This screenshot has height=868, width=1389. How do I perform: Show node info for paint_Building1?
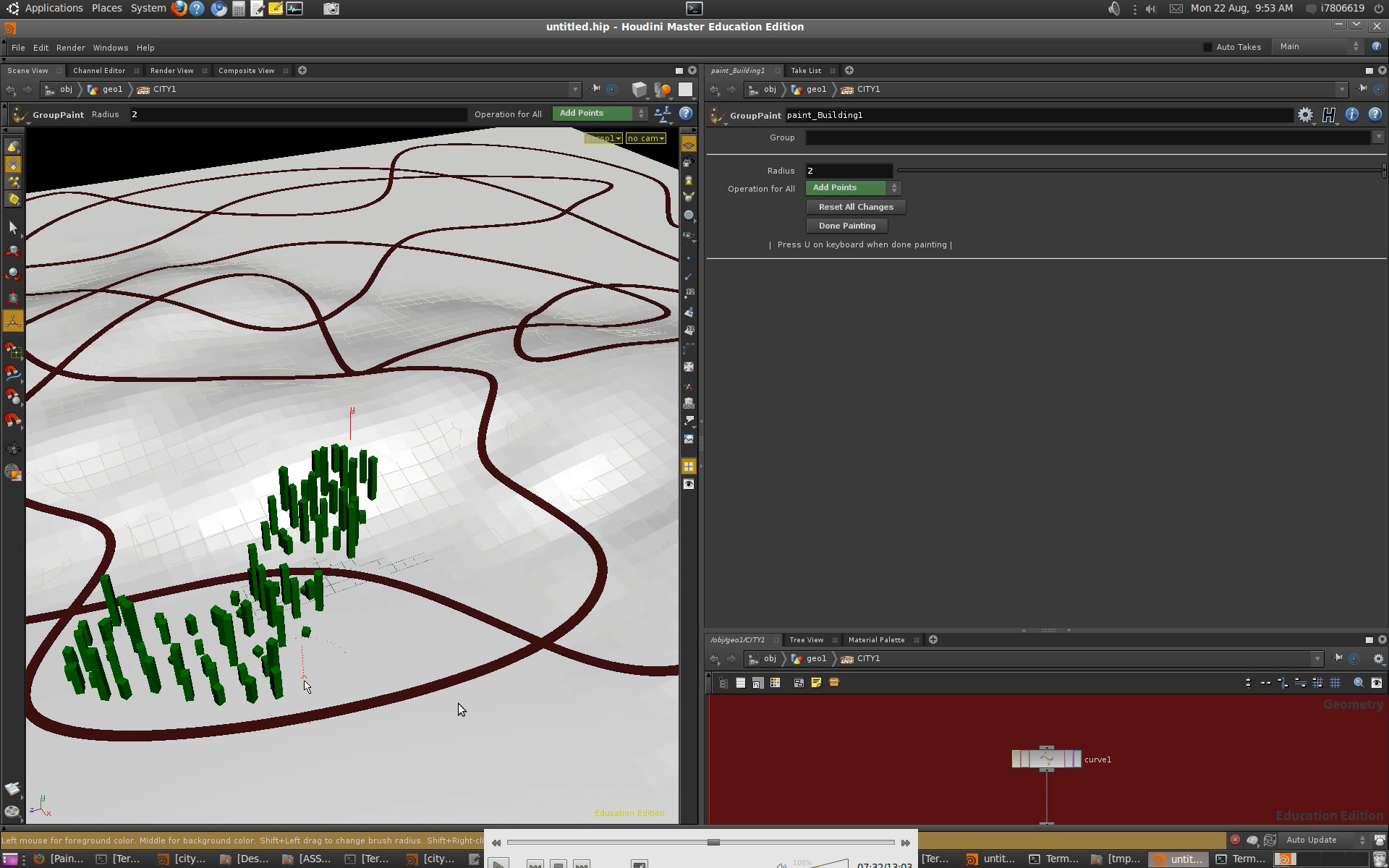tap(1351, 114)
